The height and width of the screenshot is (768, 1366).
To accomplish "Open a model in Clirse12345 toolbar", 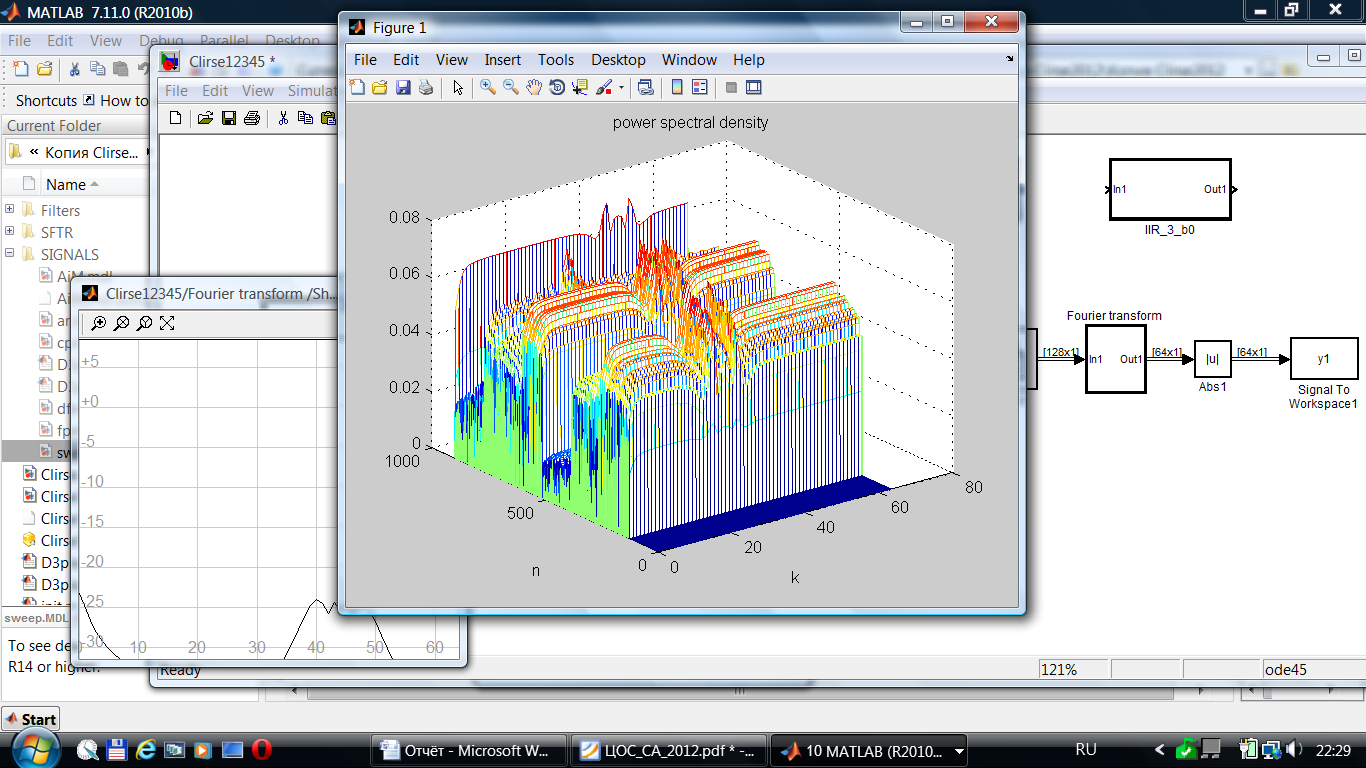I will tap(206, 118).
